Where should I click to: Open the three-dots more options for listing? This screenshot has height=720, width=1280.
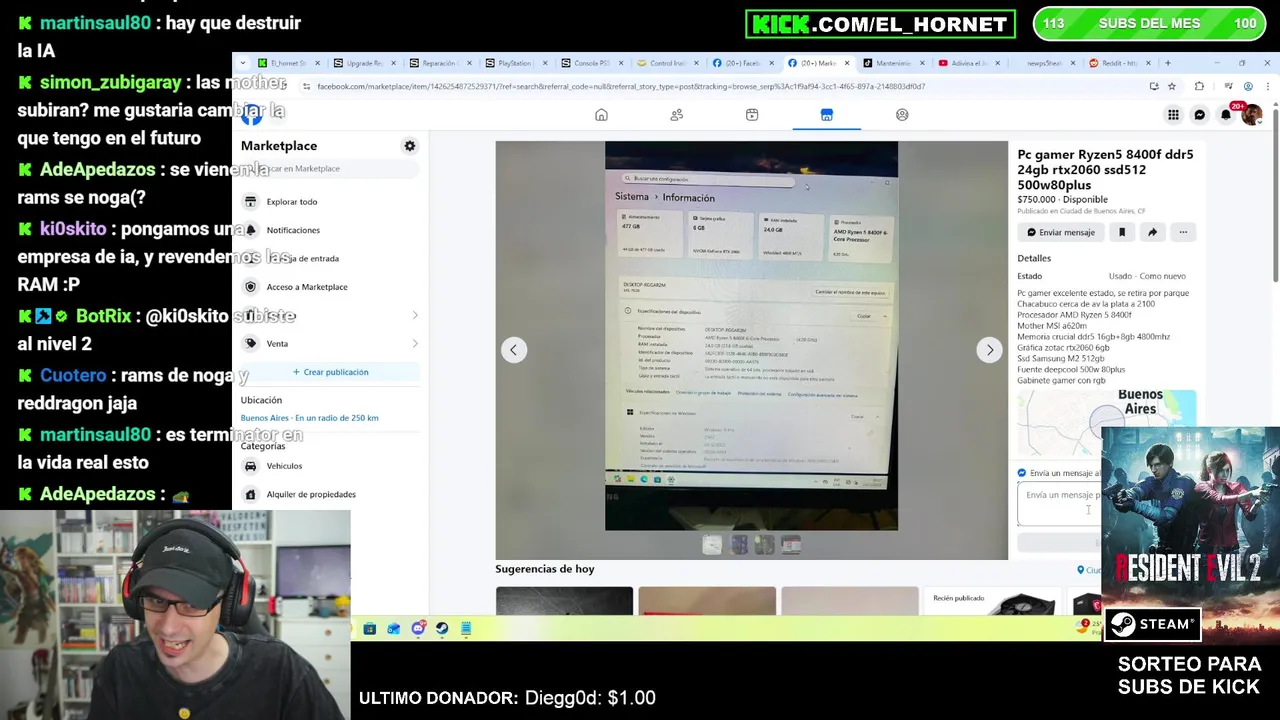1183,232
